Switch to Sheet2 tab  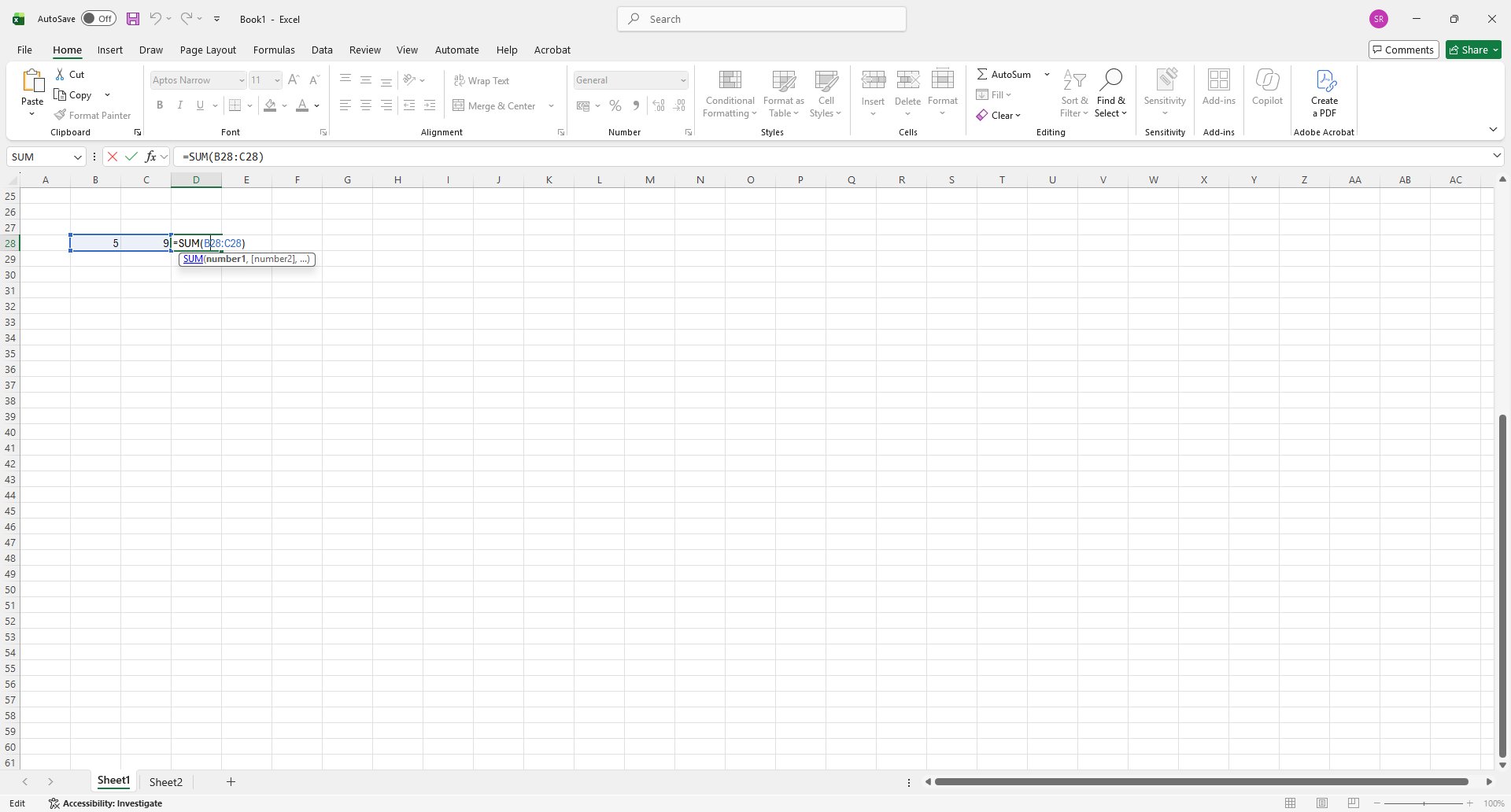point(166,782)
